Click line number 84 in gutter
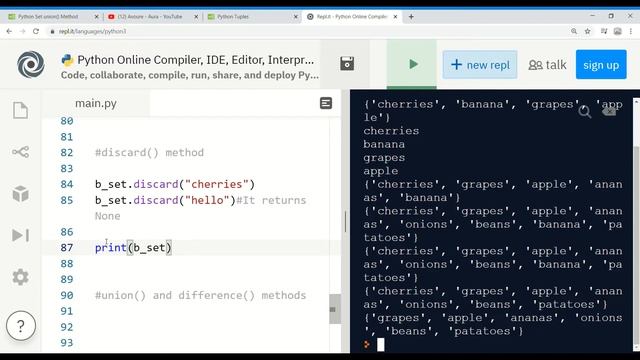This screenshot has height=360, width=640. pos(67,184)
